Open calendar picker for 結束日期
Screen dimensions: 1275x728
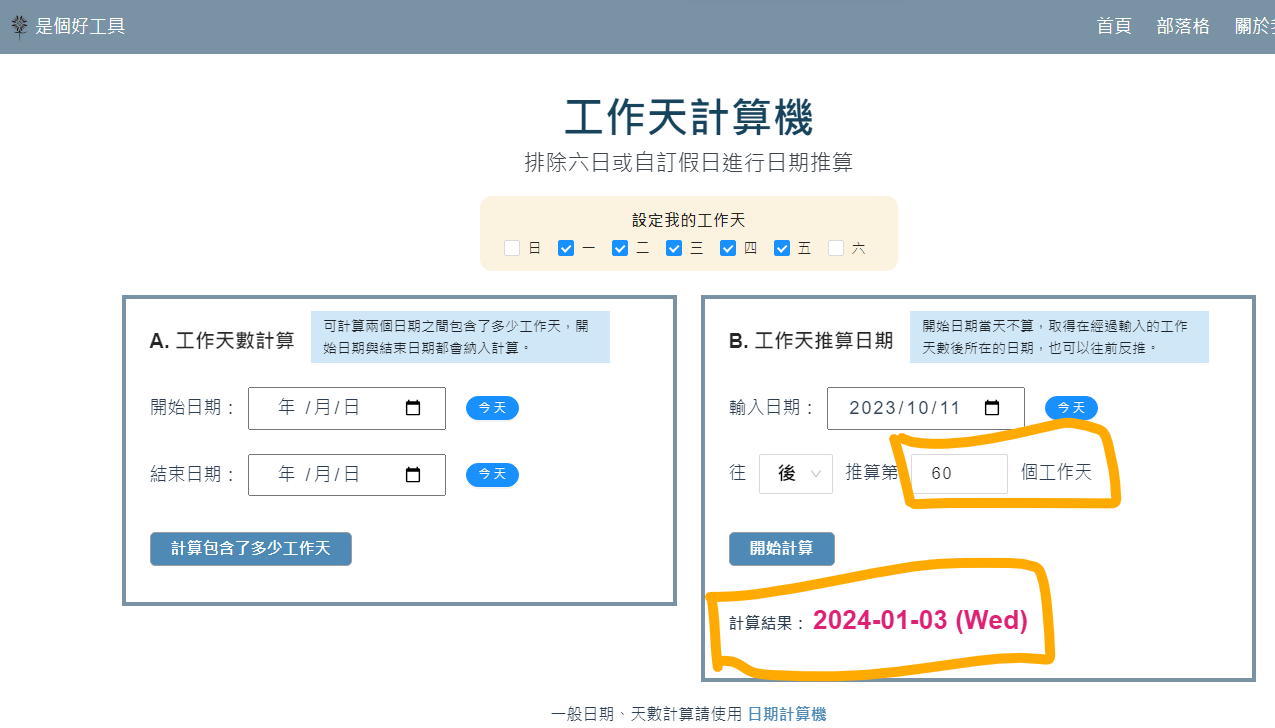click(x=413, y=475)
